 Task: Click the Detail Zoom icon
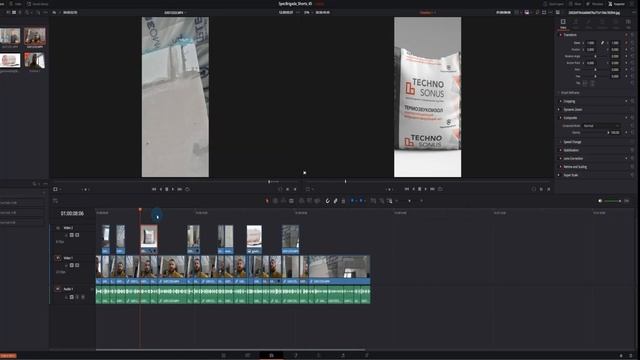pyautogui.click(x=381, y=201)
